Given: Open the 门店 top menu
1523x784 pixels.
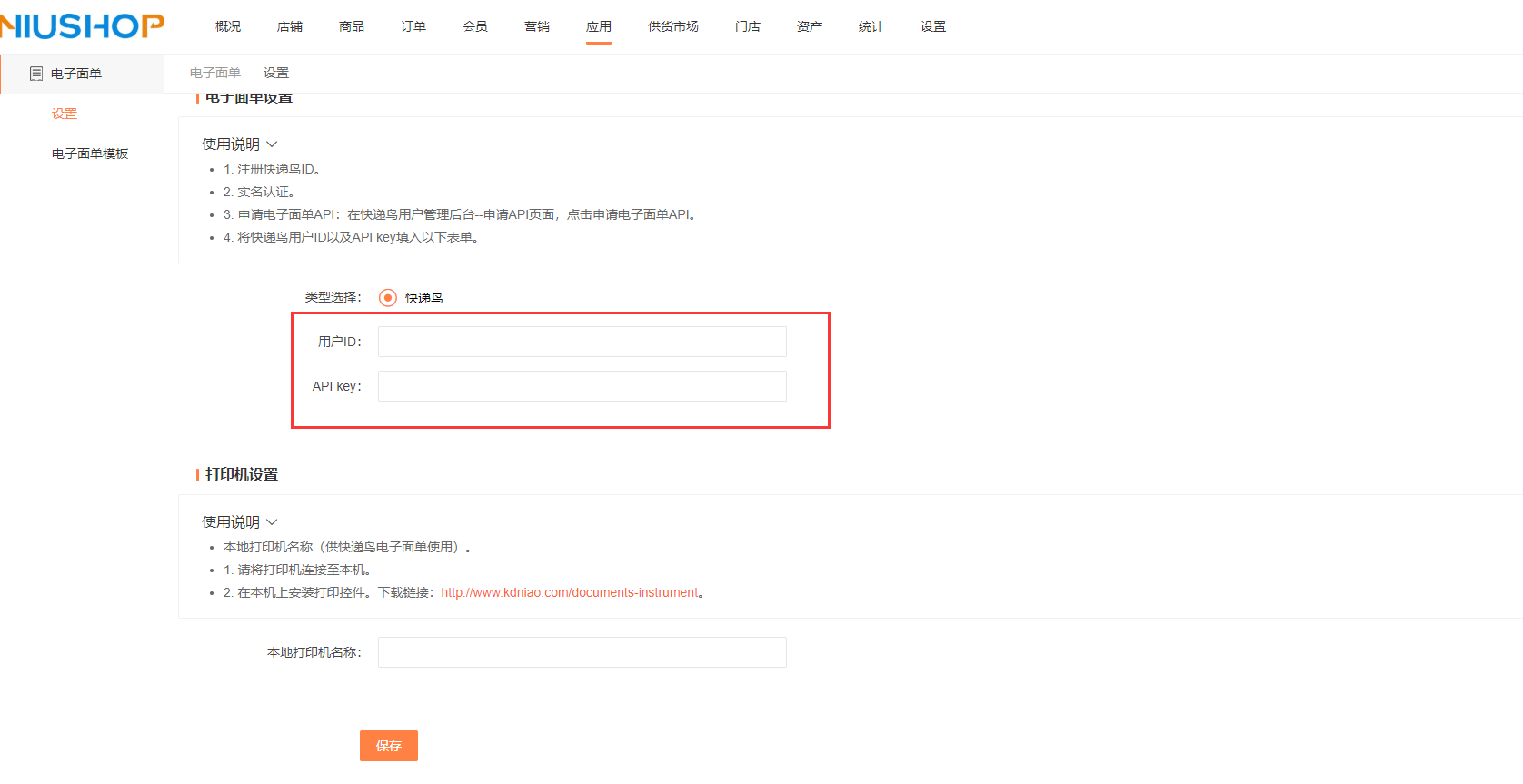Looking at the screenshot, I should [748, 27].
